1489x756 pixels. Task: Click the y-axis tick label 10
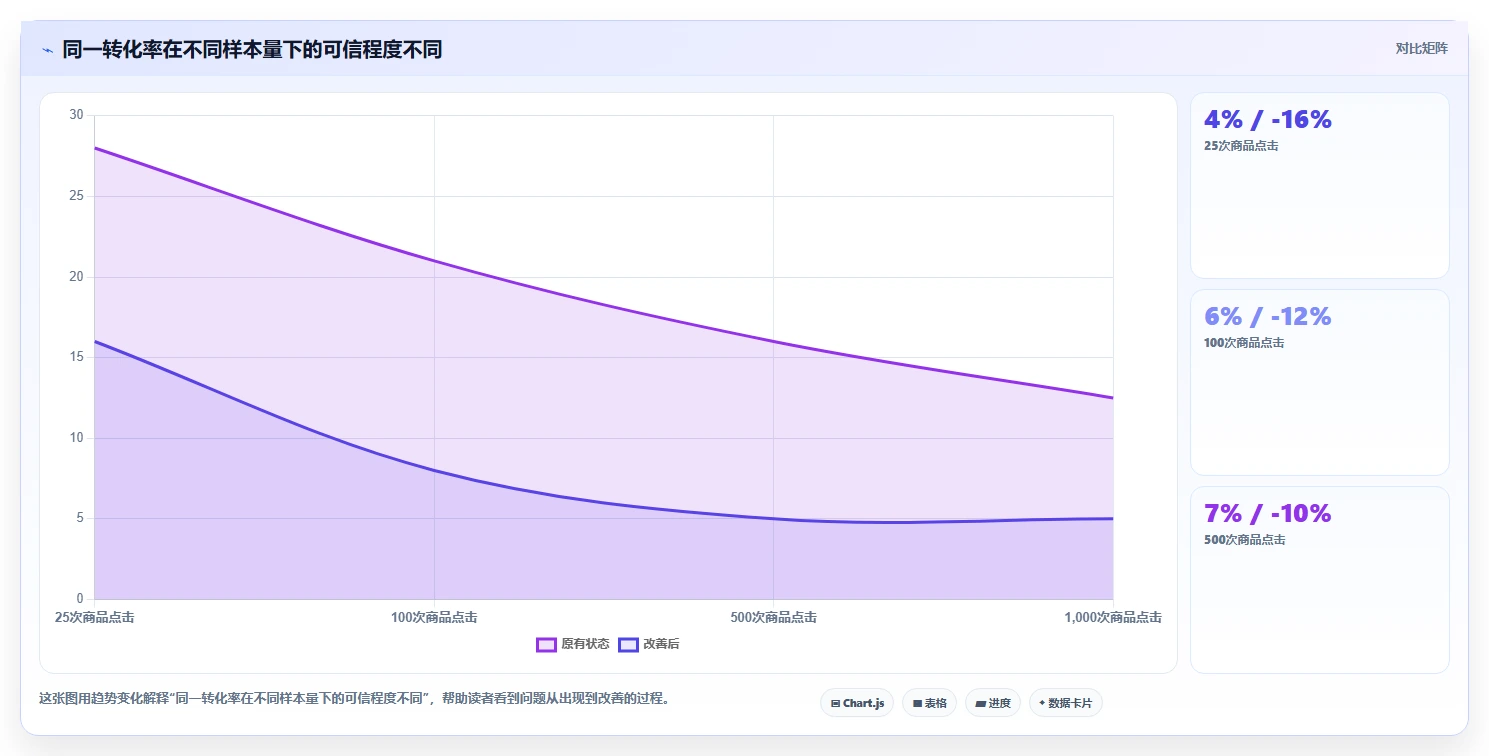77,438
